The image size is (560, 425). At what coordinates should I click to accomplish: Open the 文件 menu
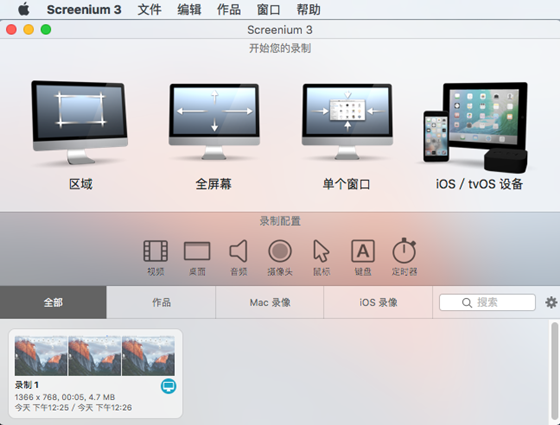[149, 9]
